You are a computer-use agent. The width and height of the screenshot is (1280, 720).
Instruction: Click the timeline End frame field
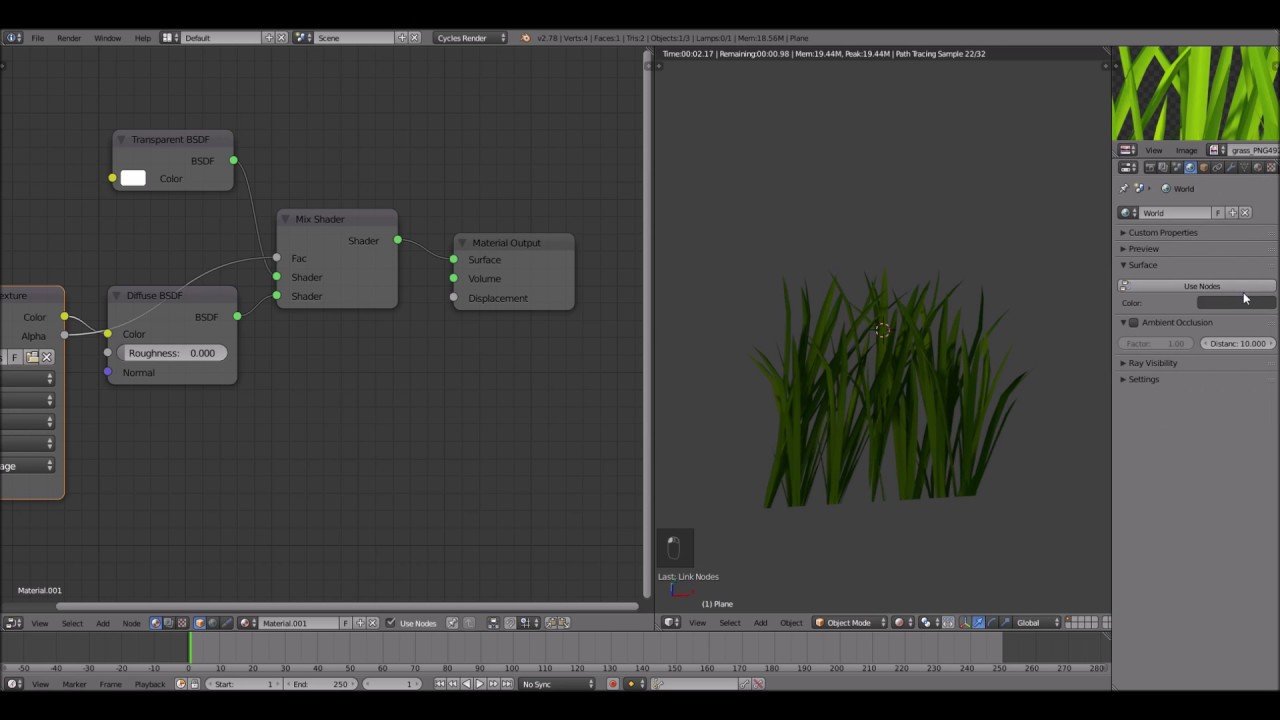pos(320,684)
